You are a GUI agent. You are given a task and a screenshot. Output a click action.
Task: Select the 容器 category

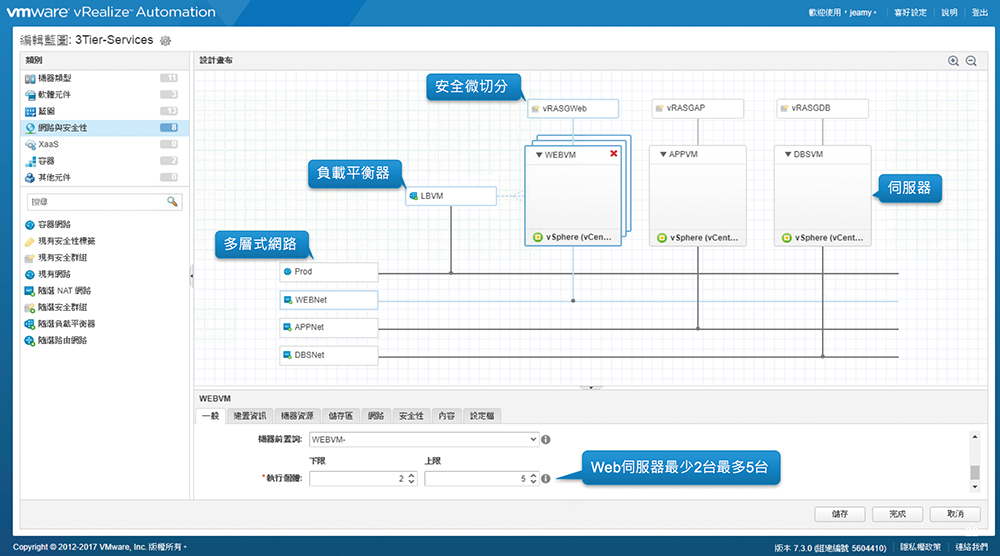click(x=105, y=161)
